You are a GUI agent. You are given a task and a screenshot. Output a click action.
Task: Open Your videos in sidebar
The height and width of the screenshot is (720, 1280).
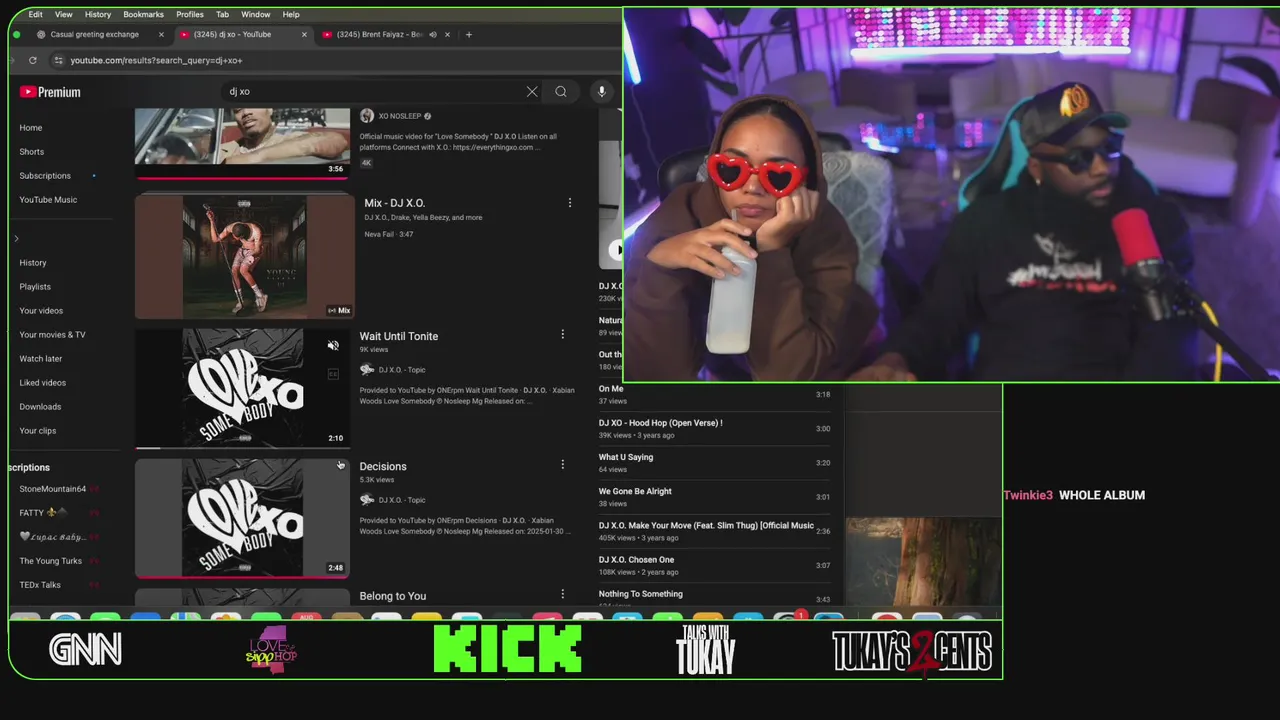click(41, 311)
